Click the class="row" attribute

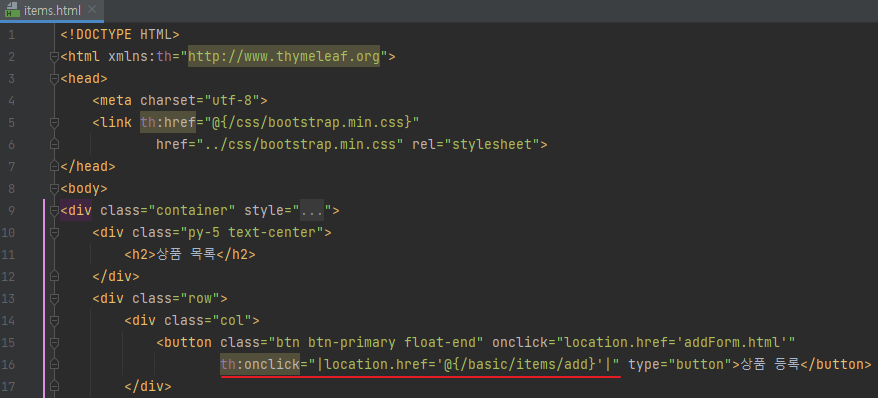(x=176, y=298)
